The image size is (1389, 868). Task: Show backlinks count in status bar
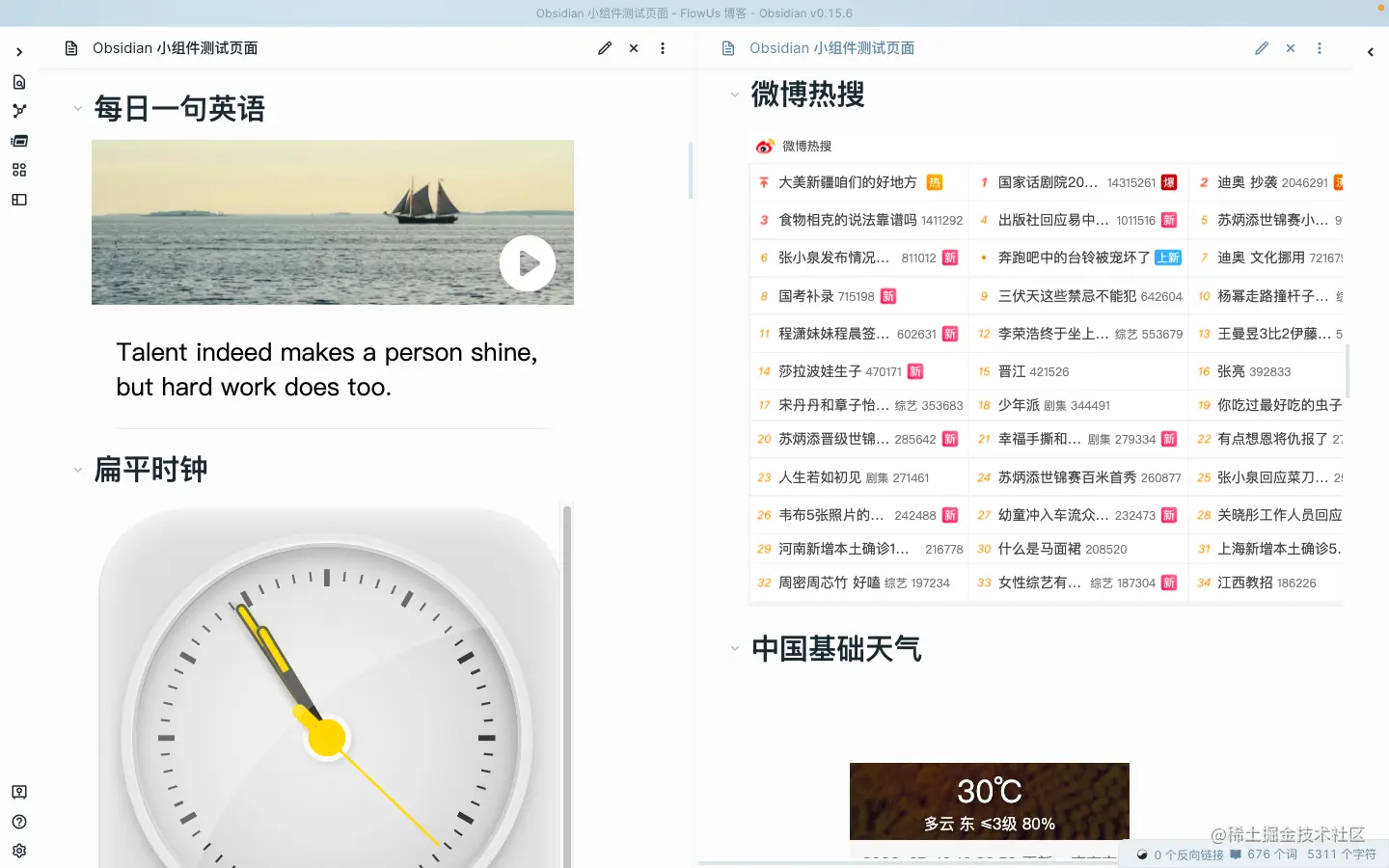(x=1181, y=854)
